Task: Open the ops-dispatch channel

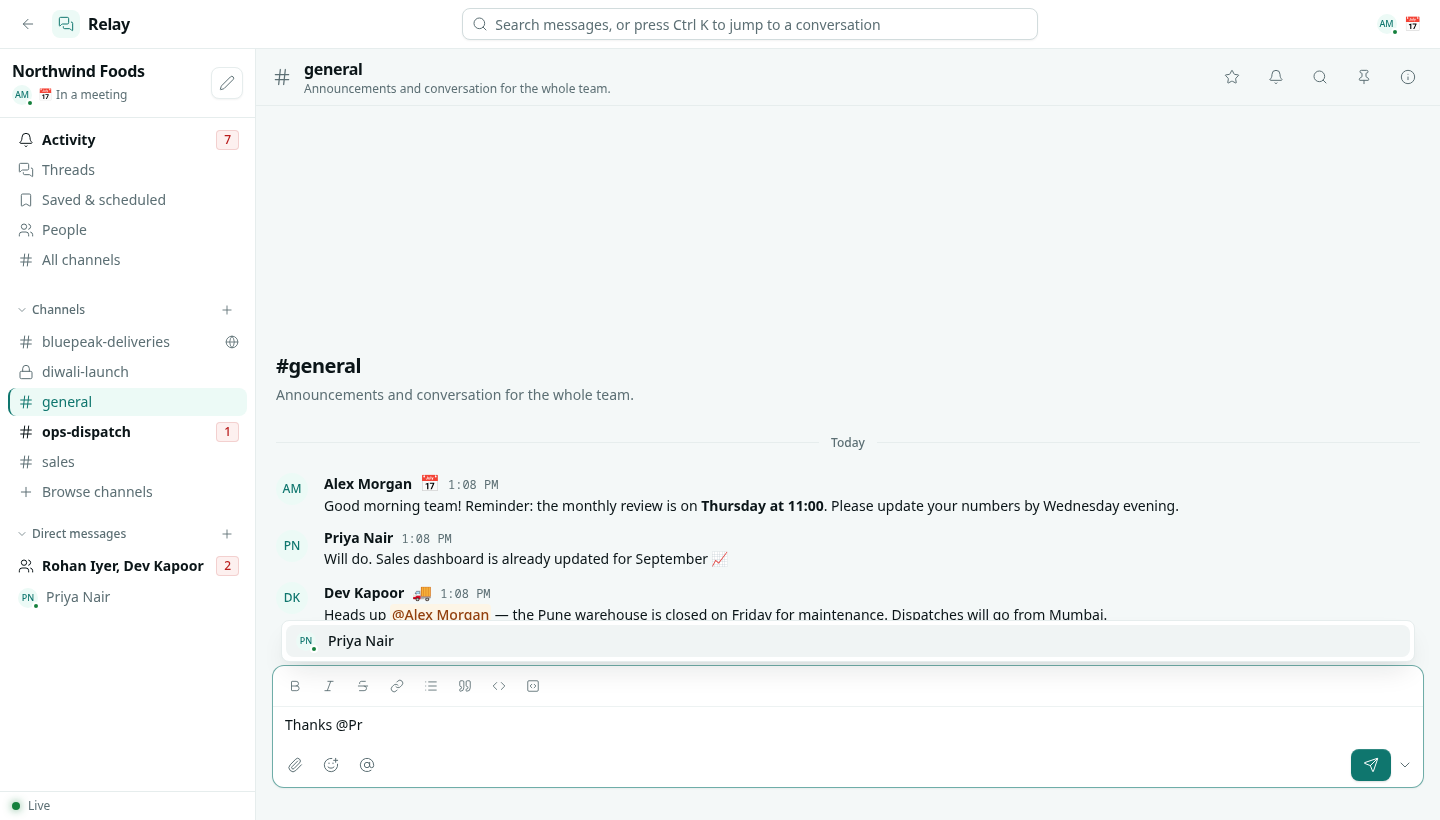Action: pos(127,432)
